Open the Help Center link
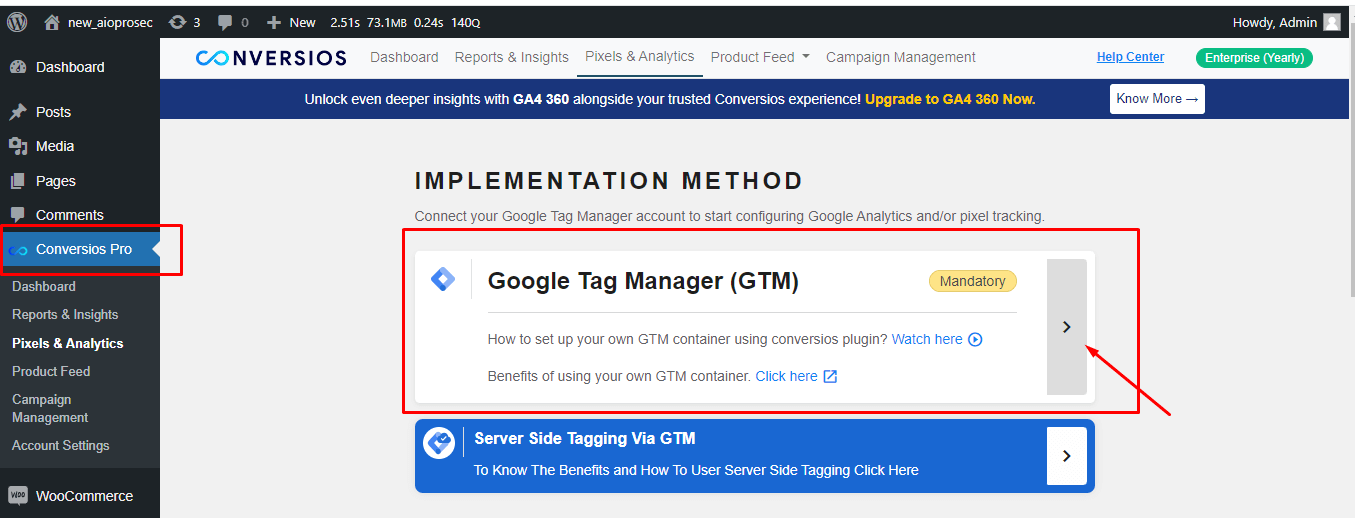This screenshot has width=1355, height=518. click(1130, 57)
